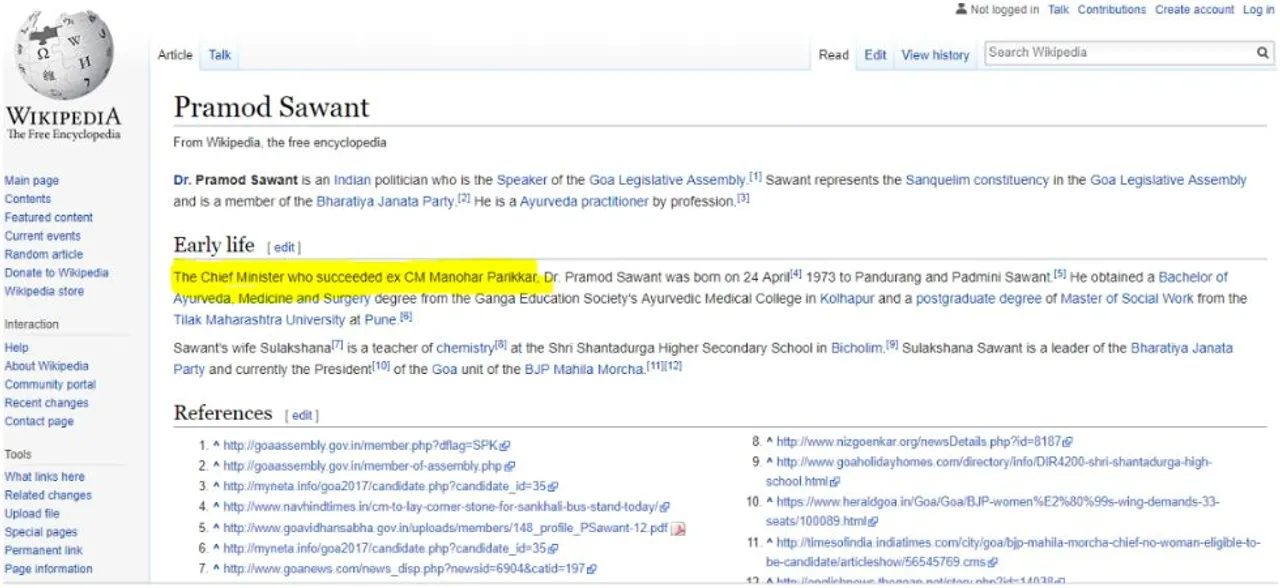Click the Kolhapur link
1280x588 pixels.
click(x=846, y=298)
